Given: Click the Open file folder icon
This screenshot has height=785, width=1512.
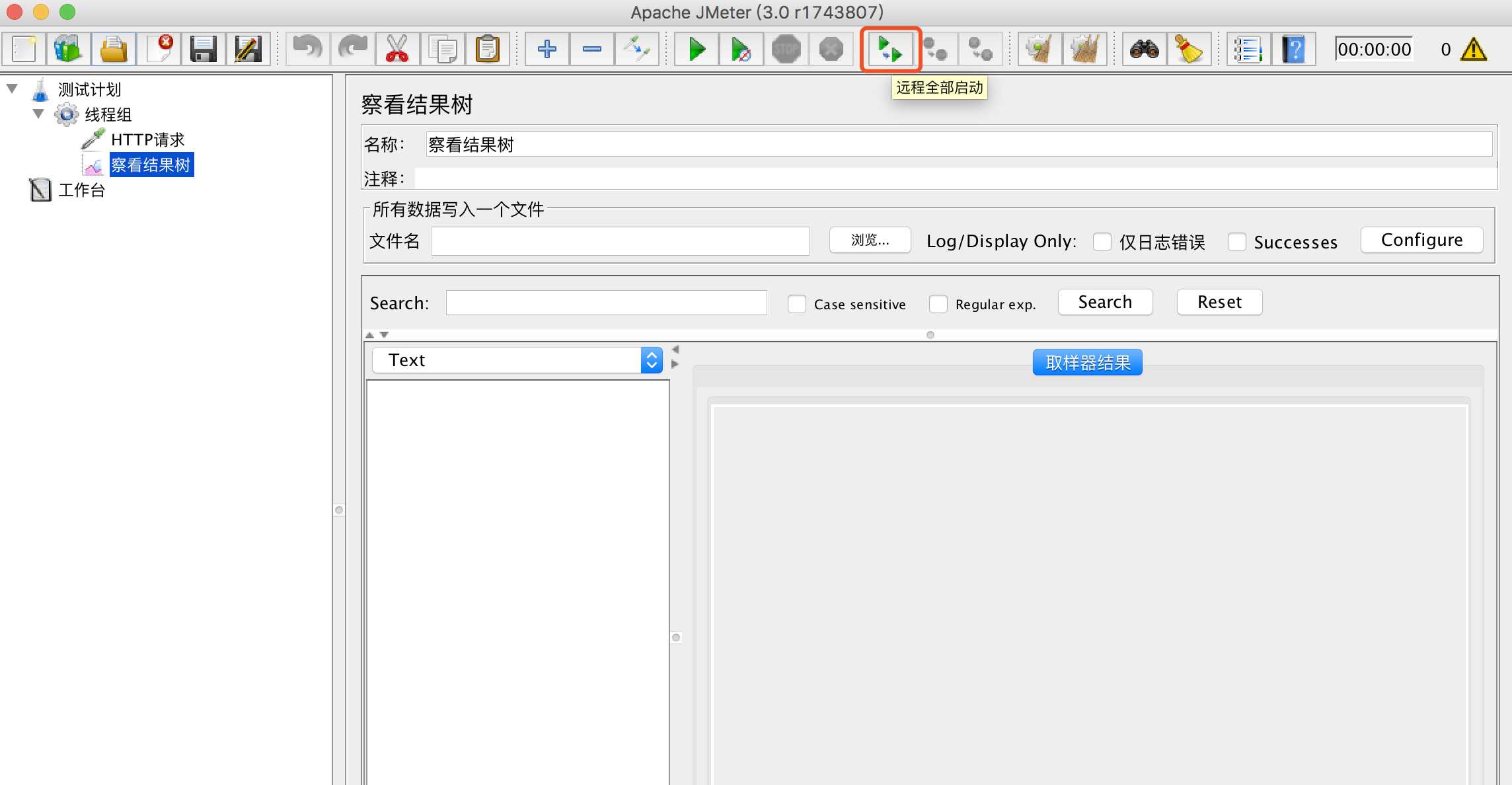Looking at the screenshot, I should coord(114,49).
